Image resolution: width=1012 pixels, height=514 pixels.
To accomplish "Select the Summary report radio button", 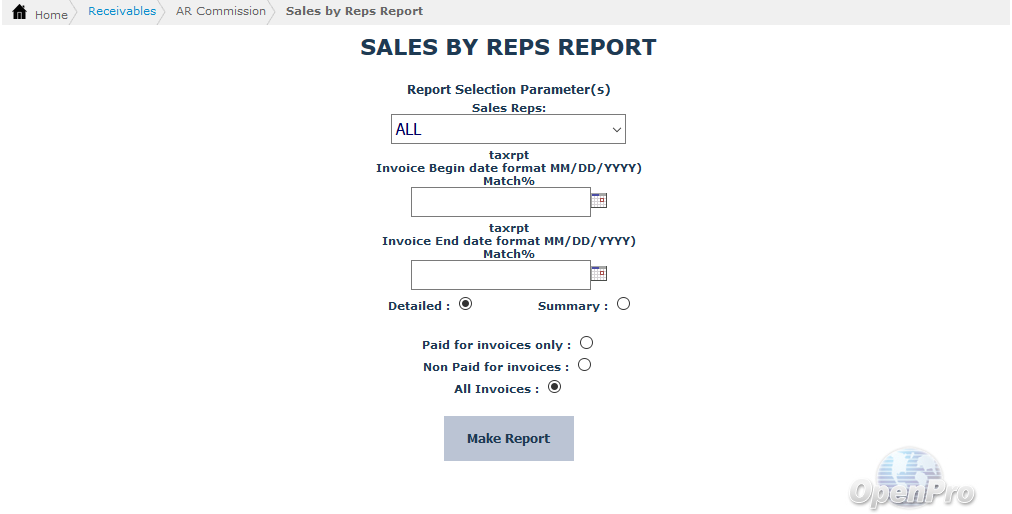I will (624, 304).
